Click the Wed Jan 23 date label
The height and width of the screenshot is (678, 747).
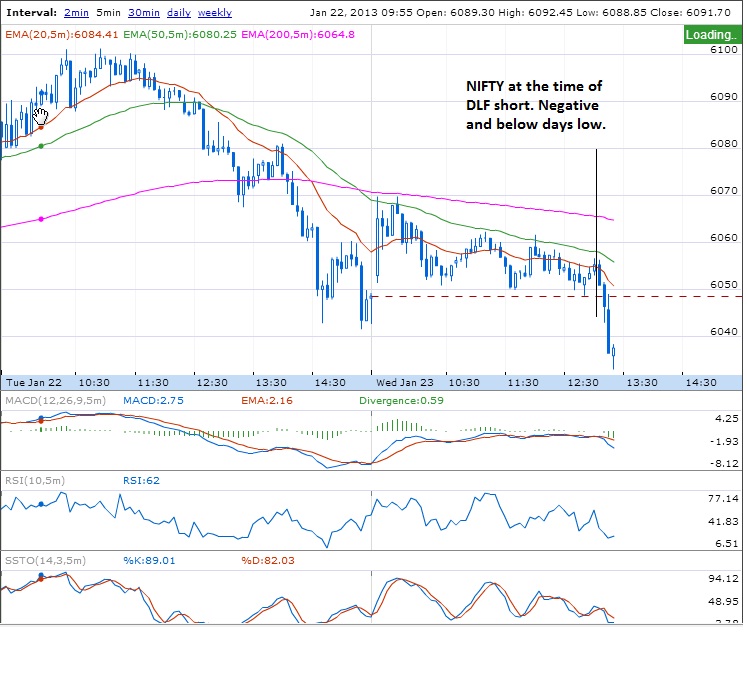tap(405, 383)
